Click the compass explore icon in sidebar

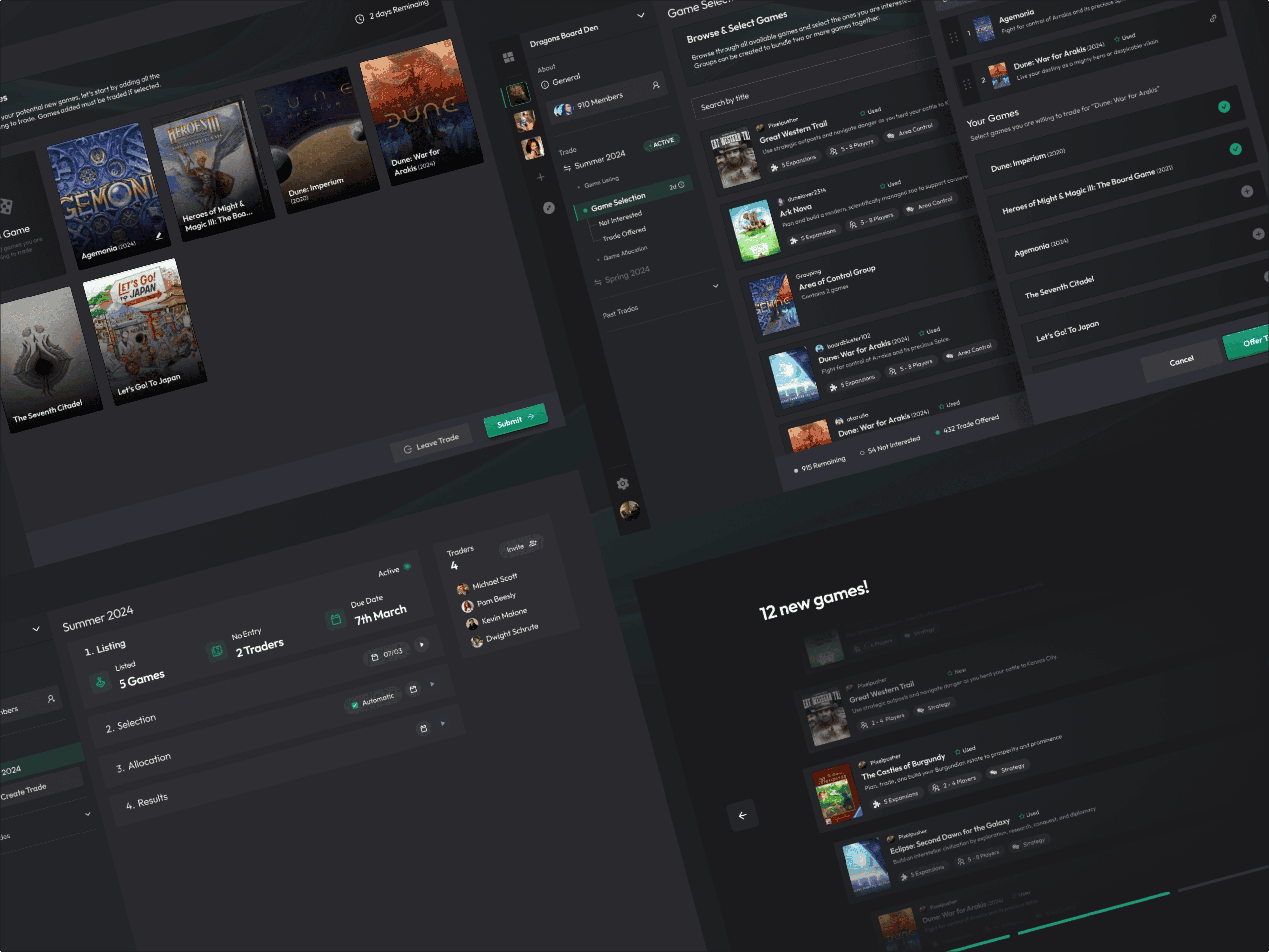[x=549, y=208]
